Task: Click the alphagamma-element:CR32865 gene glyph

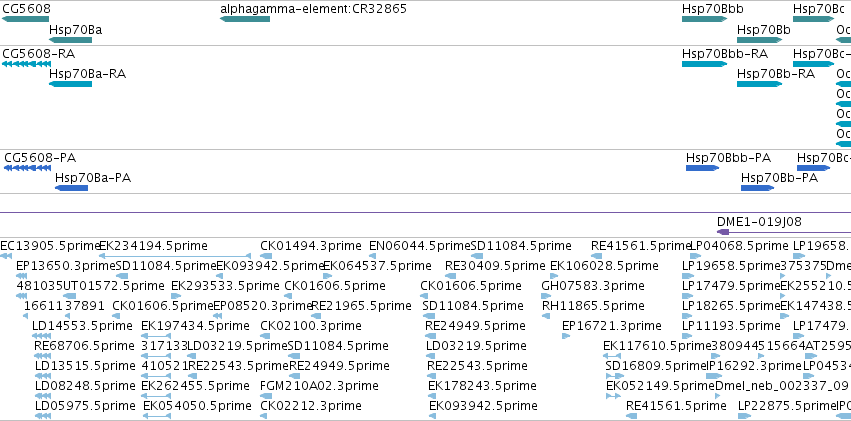Action: (245, 19)
